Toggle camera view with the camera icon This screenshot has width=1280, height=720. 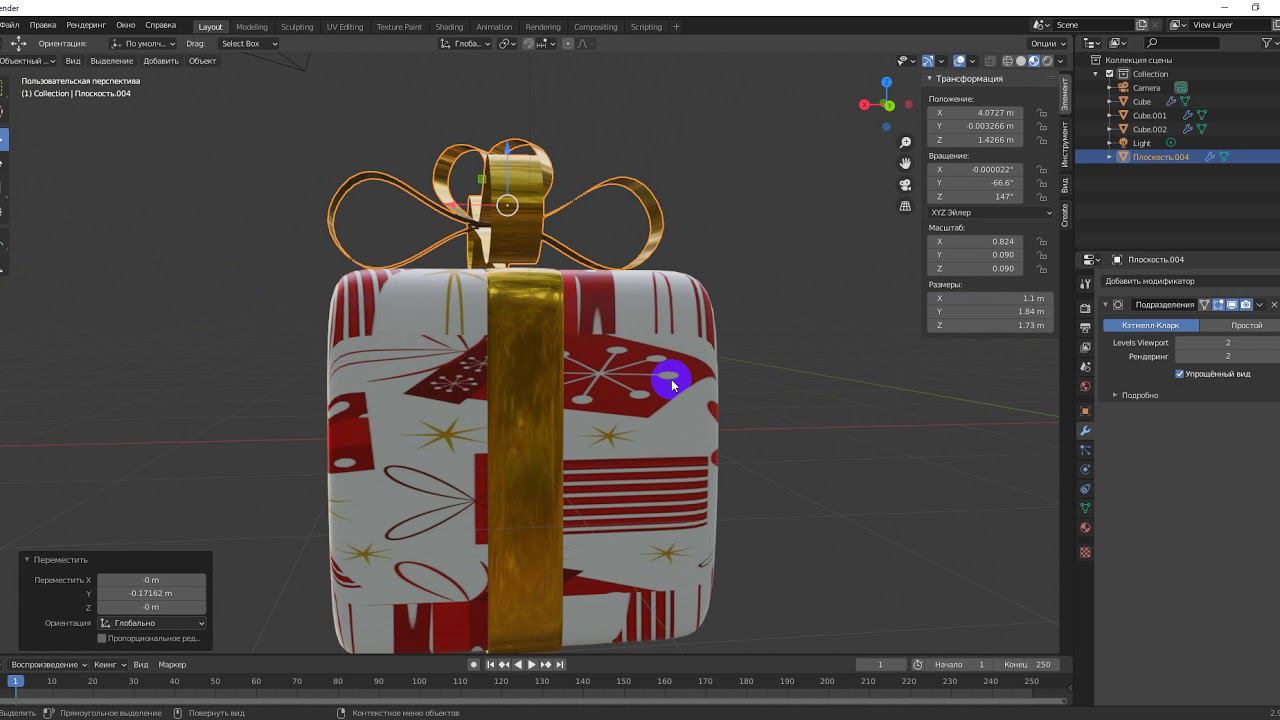point(905,185)
